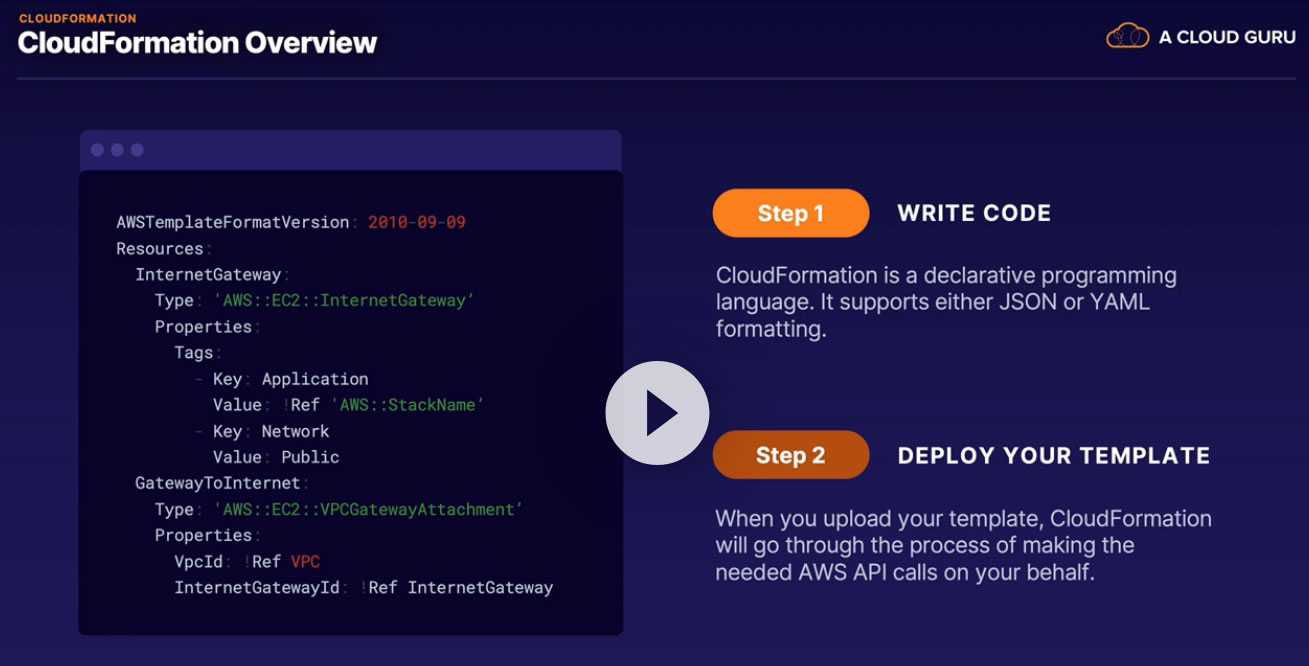Click the A CLOUD GURU brand text
This screenshot has height=666, width=1309.
click(x=1227, y=37)
